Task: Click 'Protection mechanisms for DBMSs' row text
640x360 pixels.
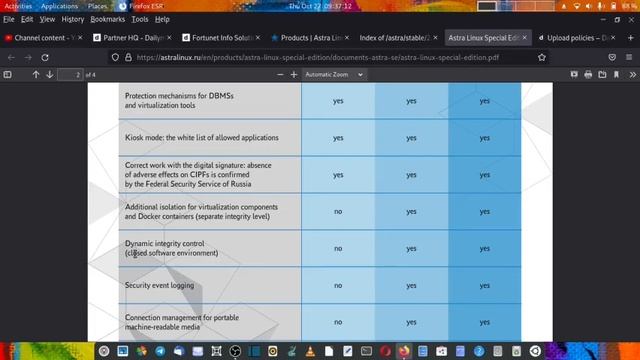Action: [x=179, y=100]
